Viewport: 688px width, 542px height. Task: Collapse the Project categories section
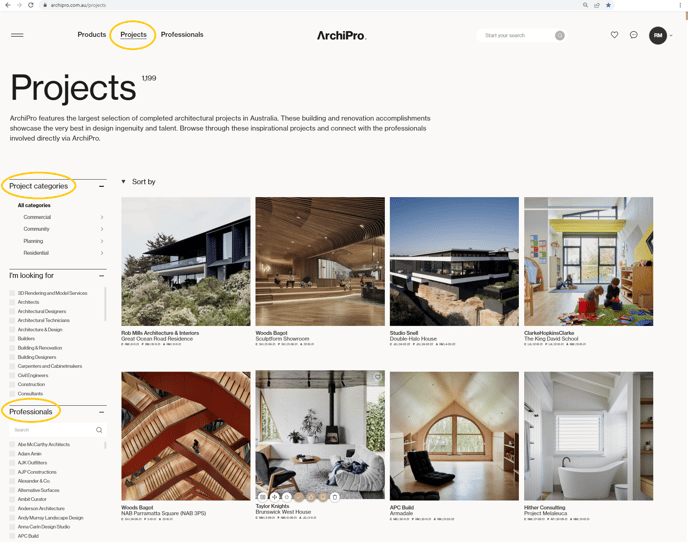pos(101,187)
